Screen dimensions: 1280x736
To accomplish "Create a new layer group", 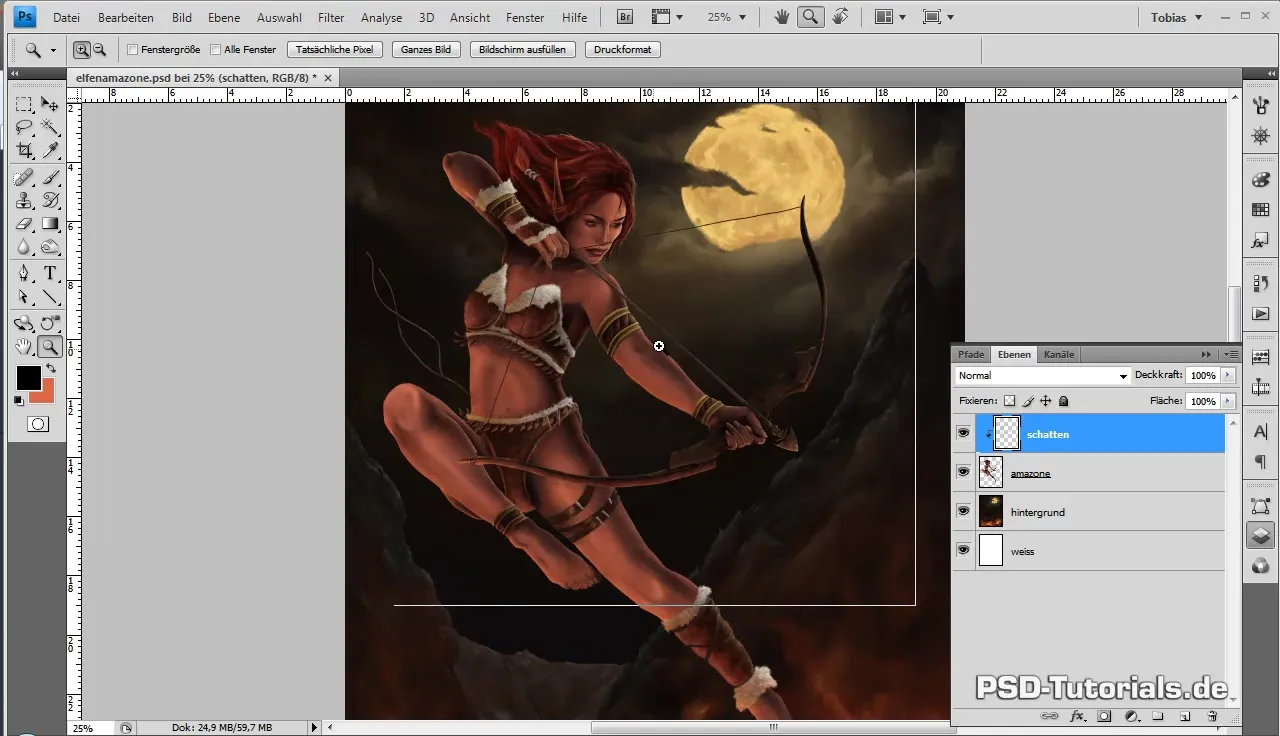I will [x=1158, y=716].
